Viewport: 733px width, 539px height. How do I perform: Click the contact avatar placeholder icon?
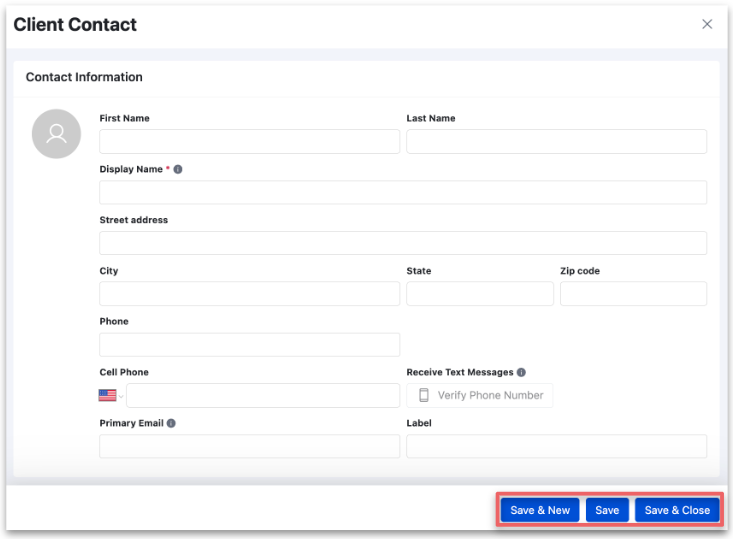(57, 134)
